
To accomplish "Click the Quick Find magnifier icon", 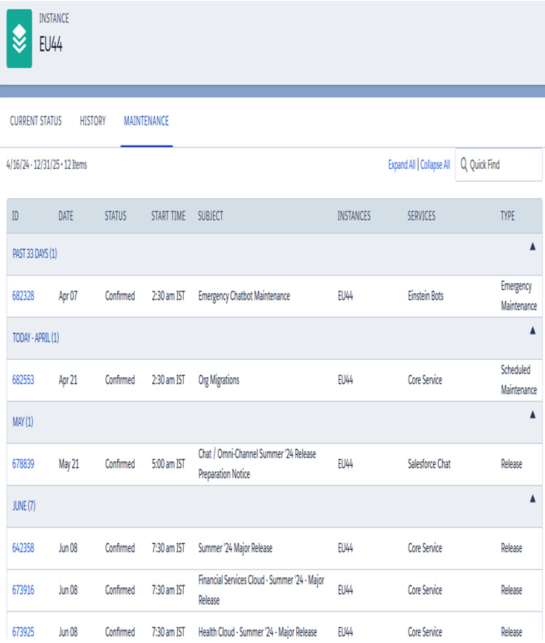I will pyautogui.click(x=464, y=164).
